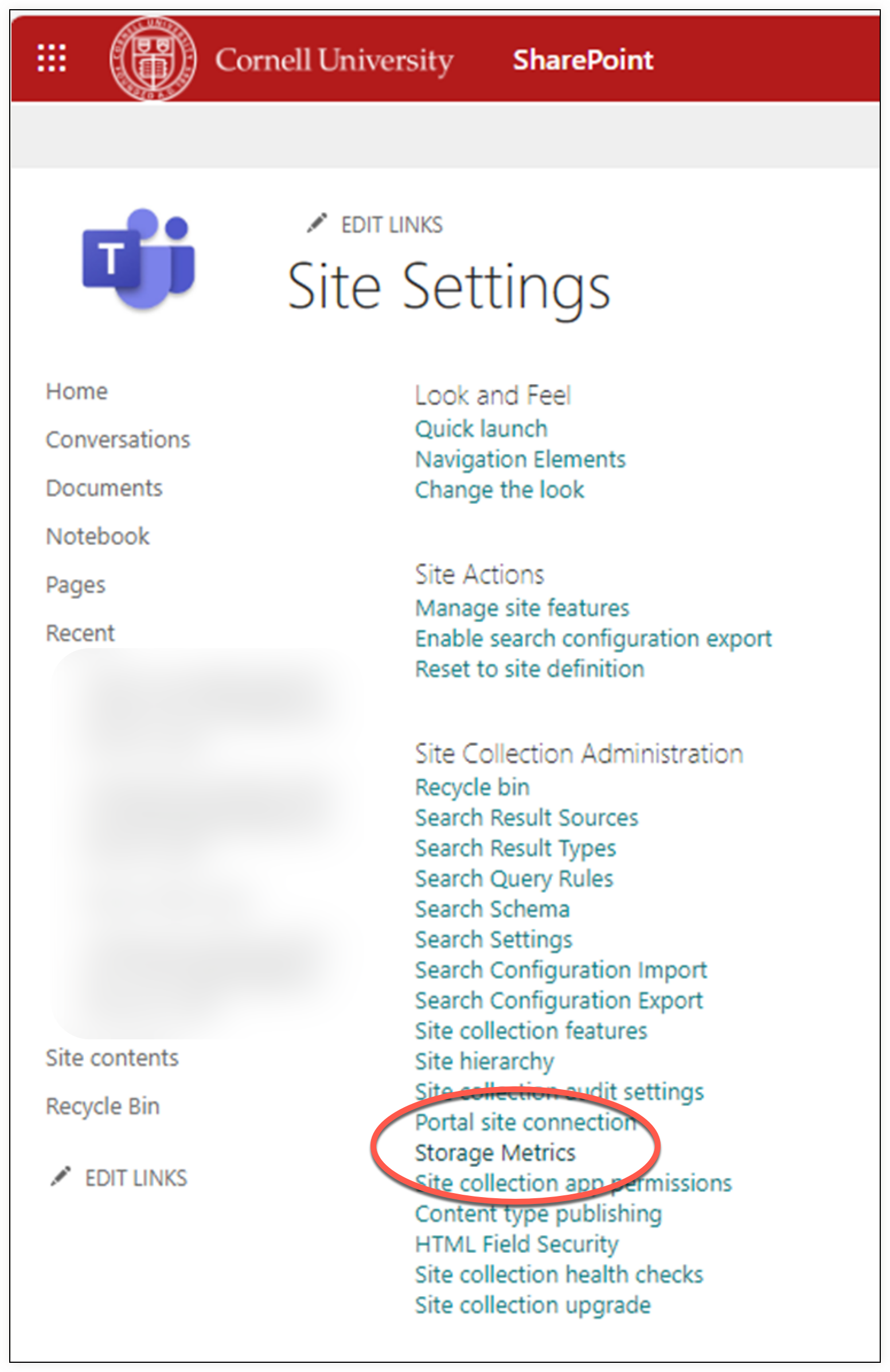Screen dimensions: 890x1372
Task: Click the Microsoft Teams site logo
Action: (140, 259)
